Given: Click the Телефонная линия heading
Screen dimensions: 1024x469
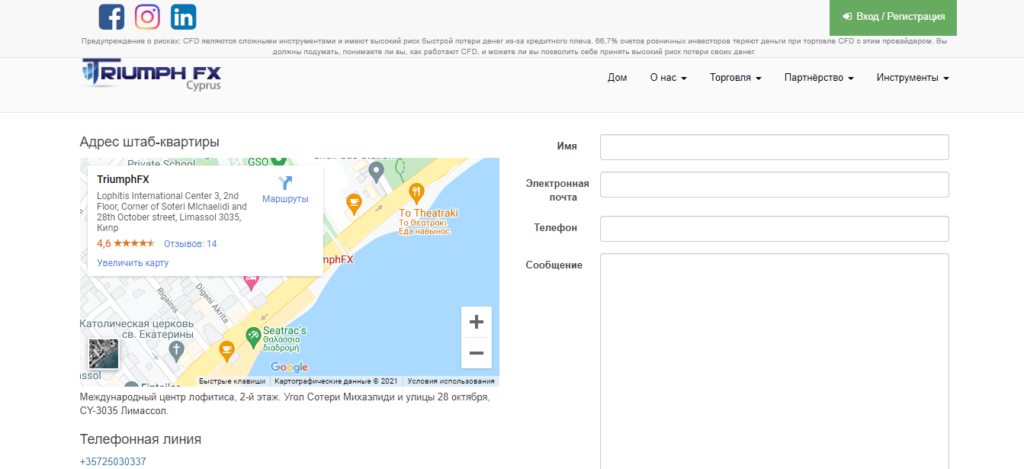Looking at the screenshot, I should [140, 439].
